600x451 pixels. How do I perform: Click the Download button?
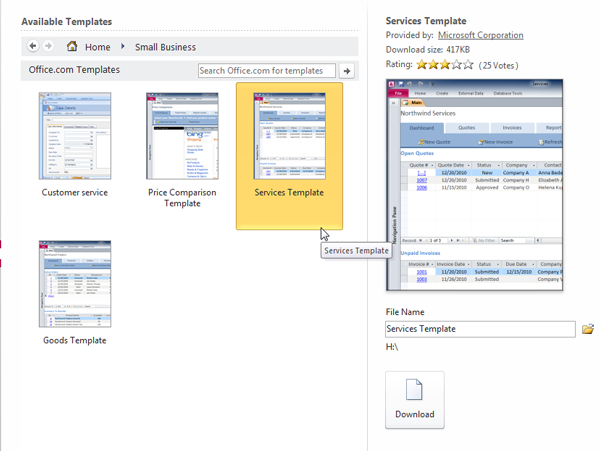(415, 399)
